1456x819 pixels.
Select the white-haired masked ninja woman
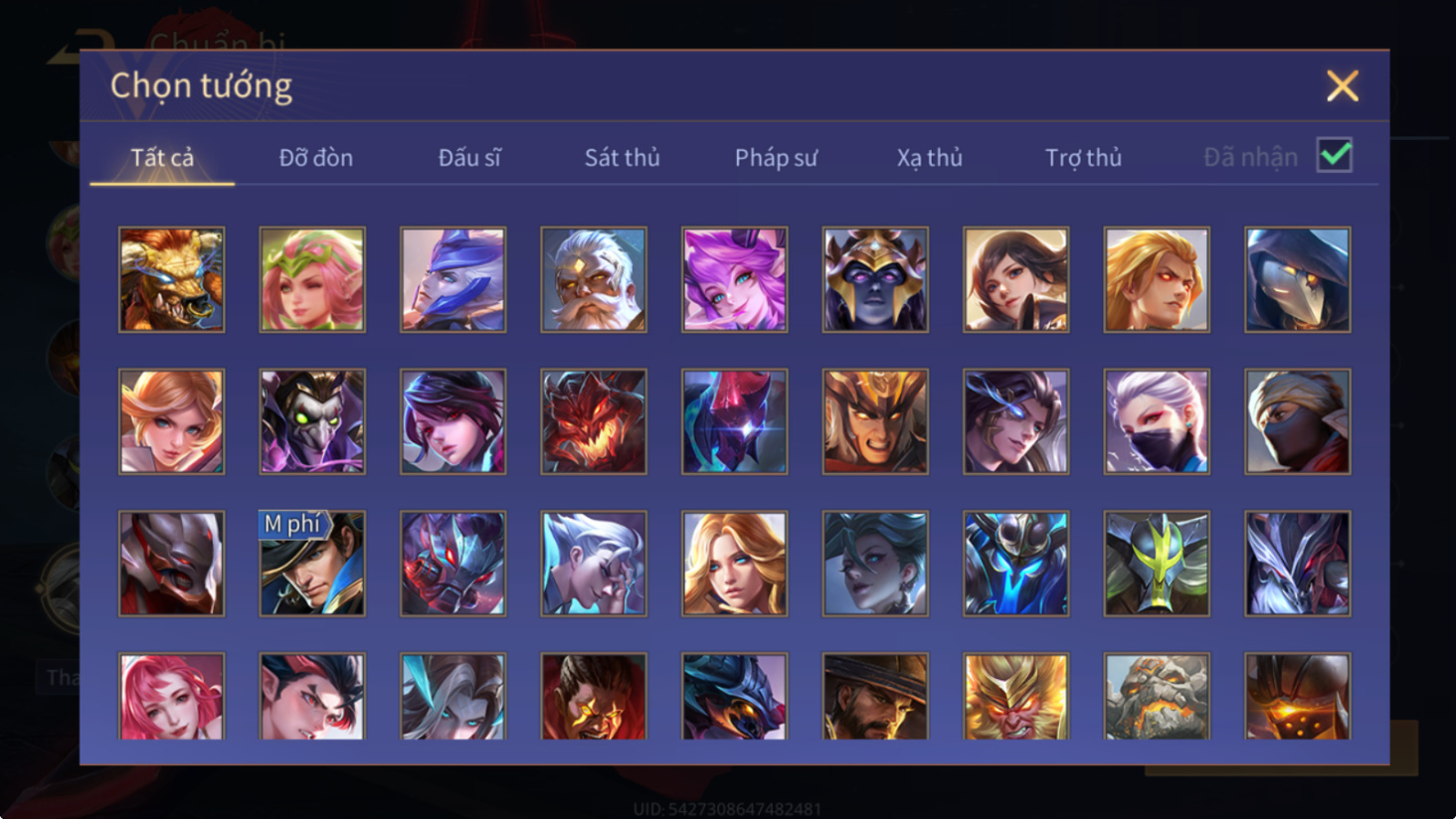1157,421
